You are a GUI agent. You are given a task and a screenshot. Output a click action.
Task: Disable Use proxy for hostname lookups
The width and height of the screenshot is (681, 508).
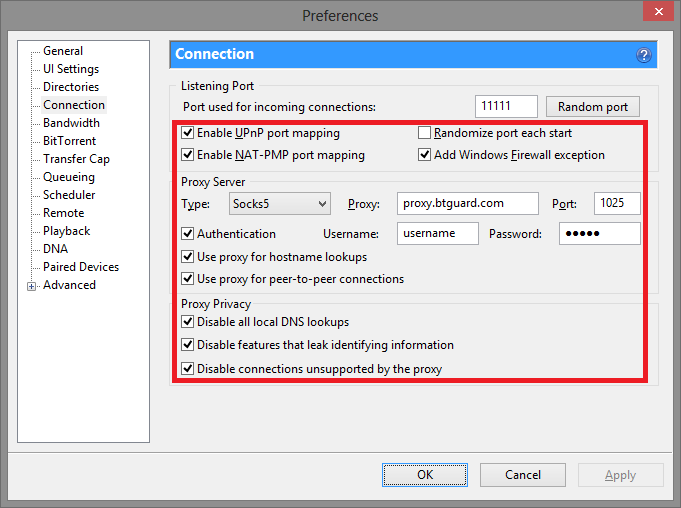click(187, 257)
